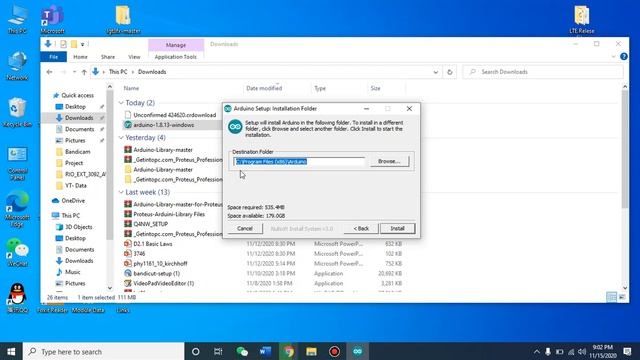Collapse the Last week (13) group
This screenshot has height=360, width=640.
pyautogui.click(x=121, y=192)
